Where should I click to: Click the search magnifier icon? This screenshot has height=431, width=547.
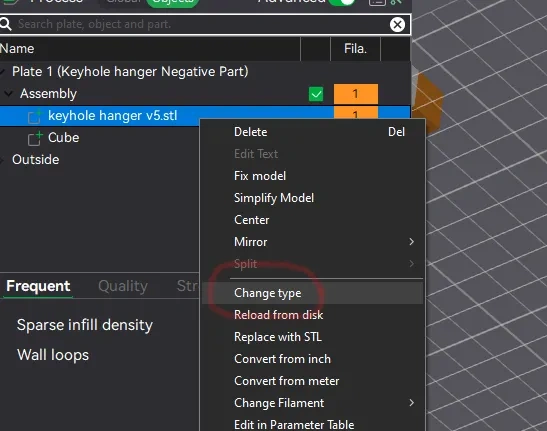coord(5,24)
